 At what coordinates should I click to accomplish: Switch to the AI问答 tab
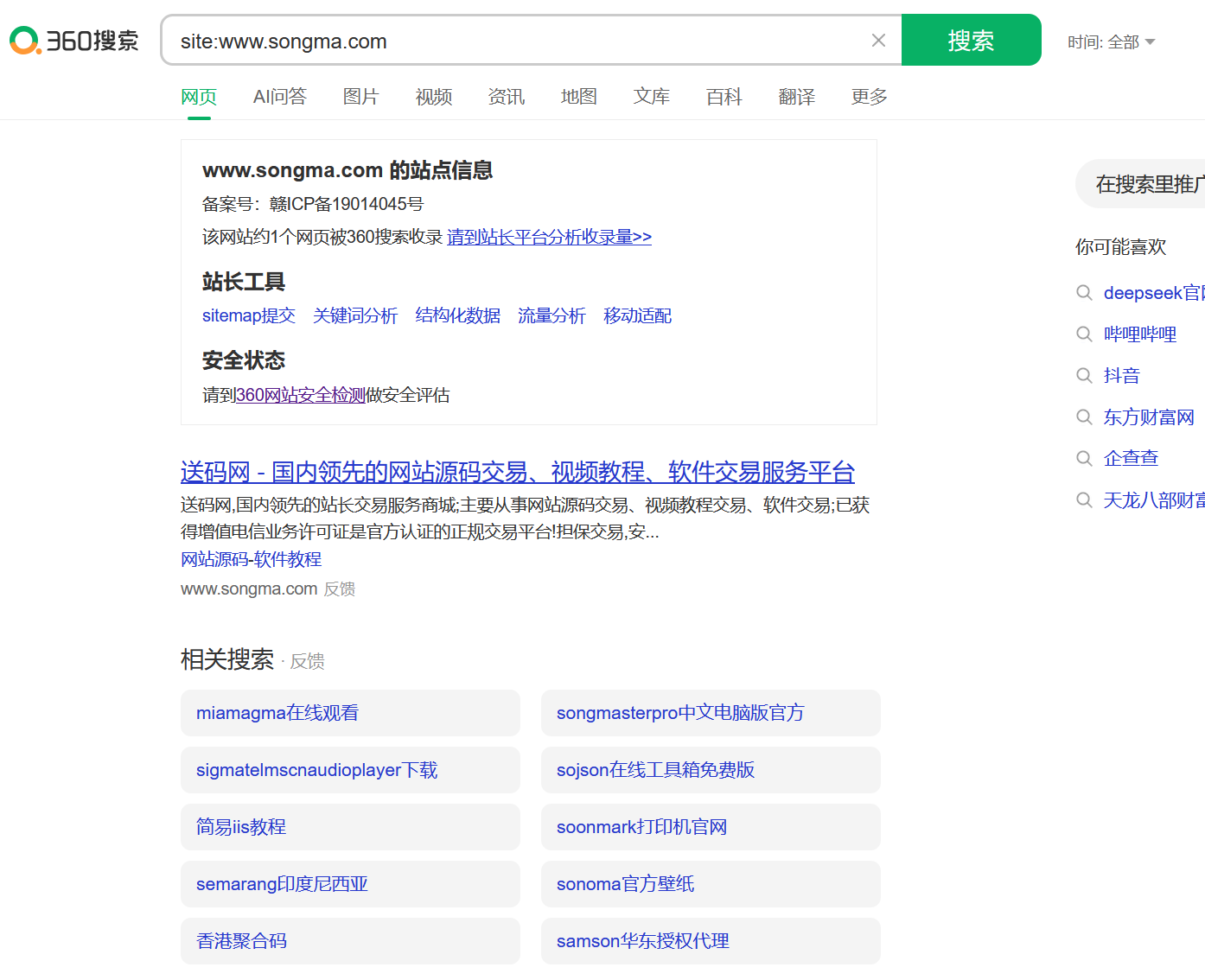click(280, 97)
